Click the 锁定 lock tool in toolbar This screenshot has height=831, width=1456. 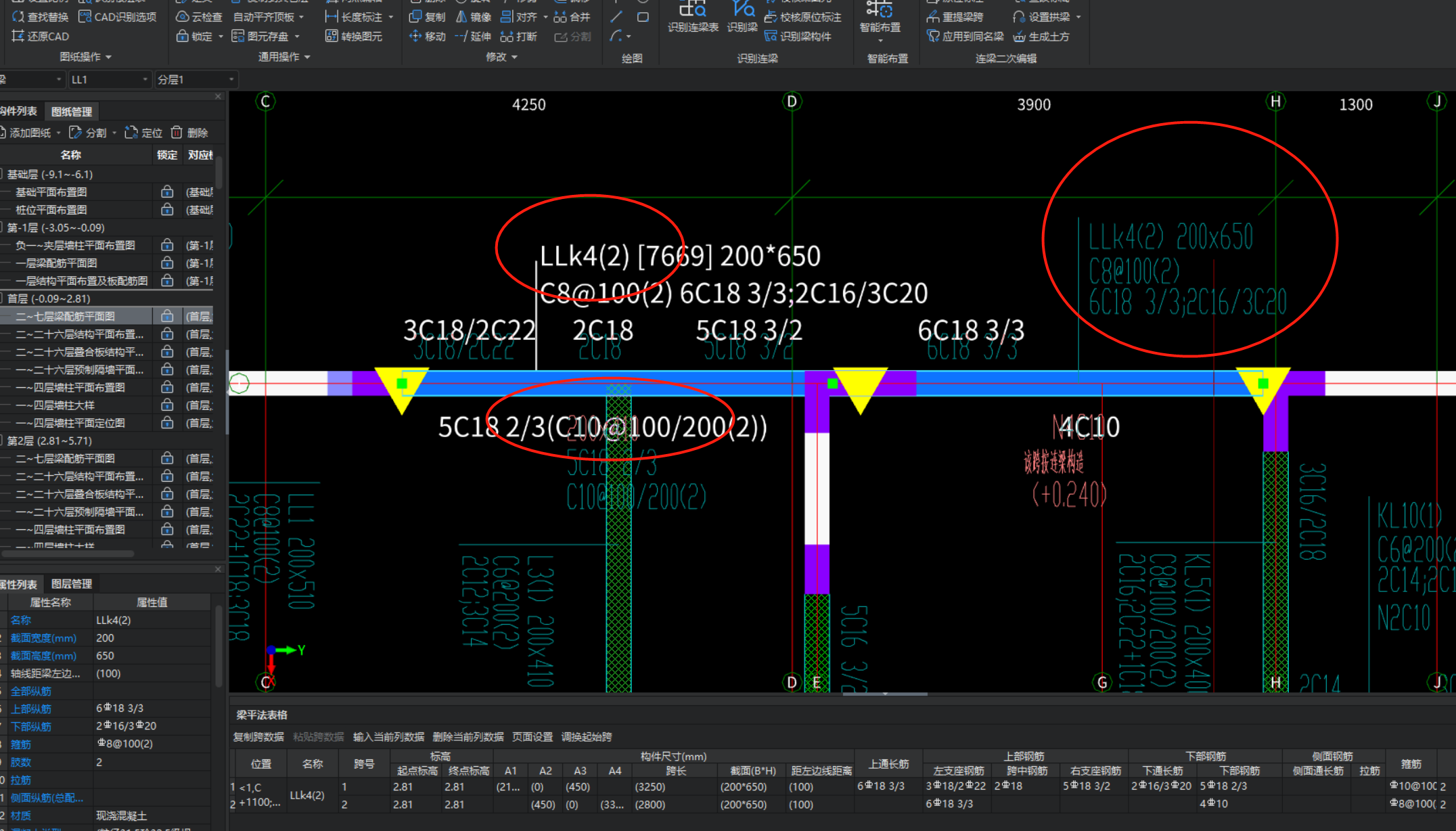tap(194, 37)
